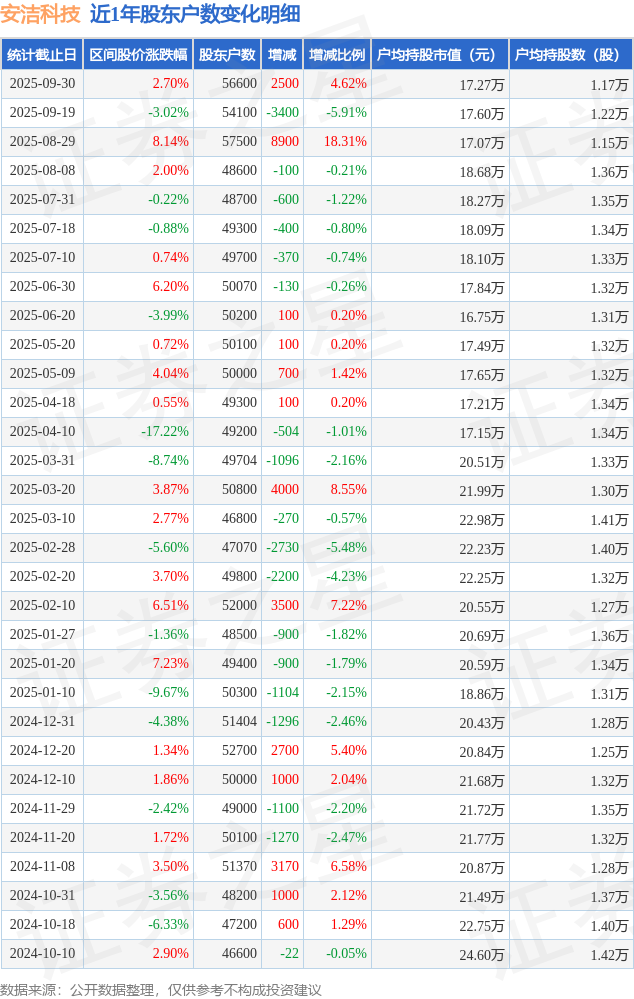Screen dimensions: 634x999
Task: Click the 8900 increase value cell
Action: click(284, 142)
